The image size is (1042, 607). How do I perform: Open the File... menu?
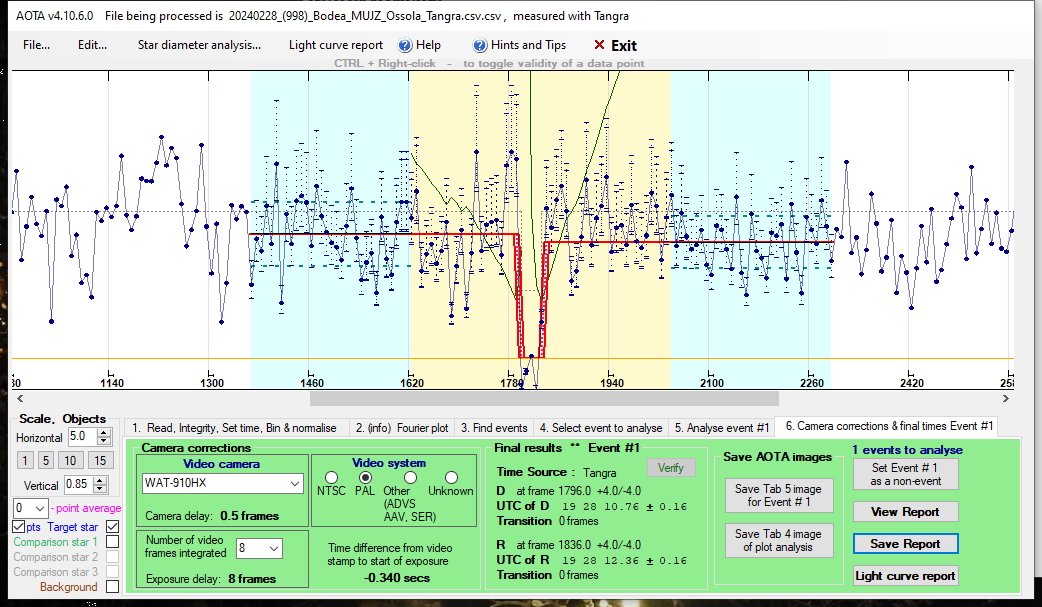pos(37,45)
